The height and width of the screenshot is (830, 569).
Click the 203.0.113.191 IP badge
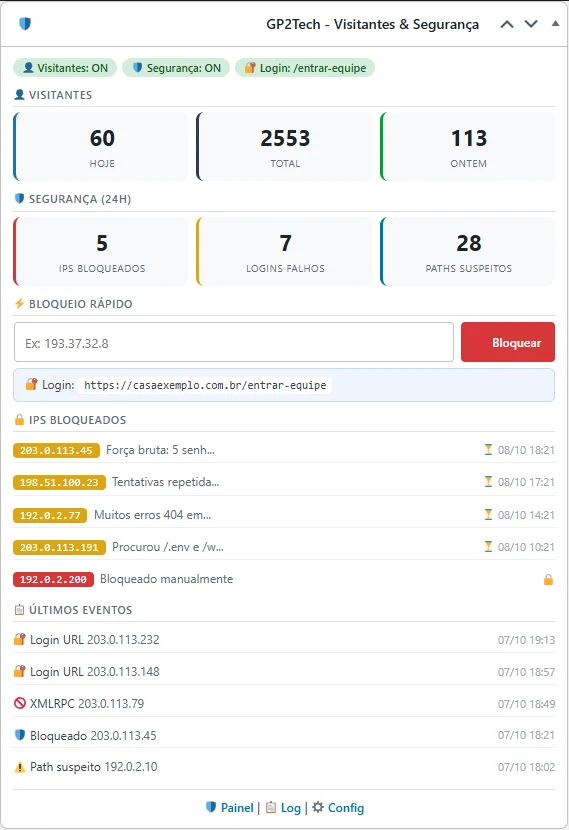59,547
